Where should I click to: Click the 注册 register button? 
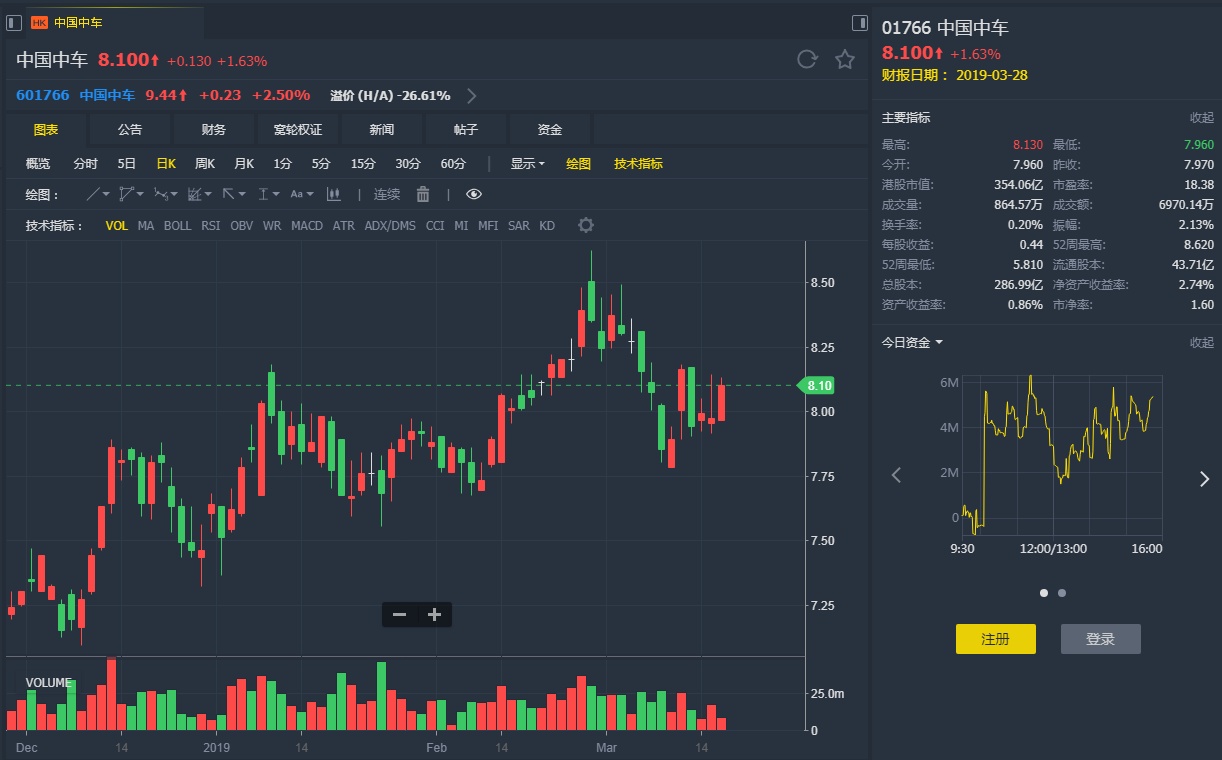click(996, 639)
